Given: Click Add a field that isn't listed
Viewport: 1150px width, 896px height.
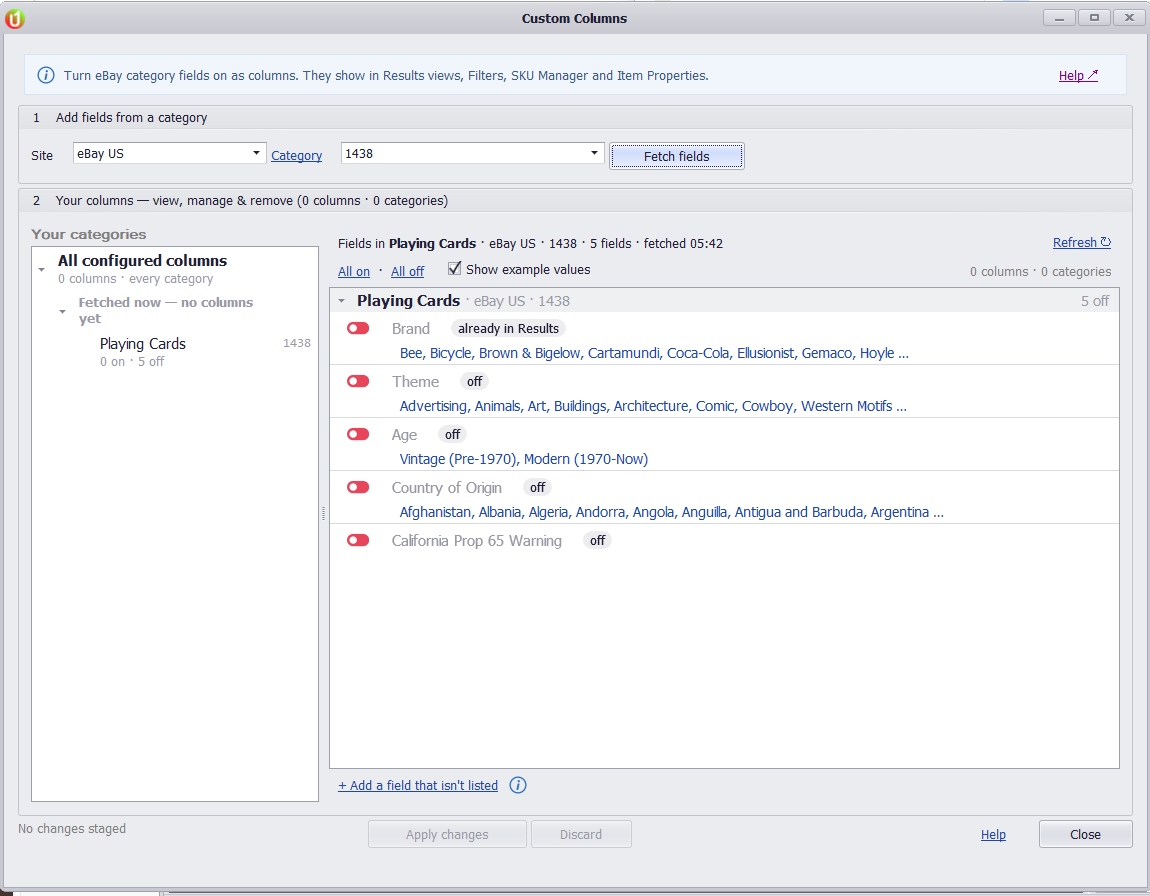Looking at the screenshot, I should pyautogui.click(x=418, y=785).
